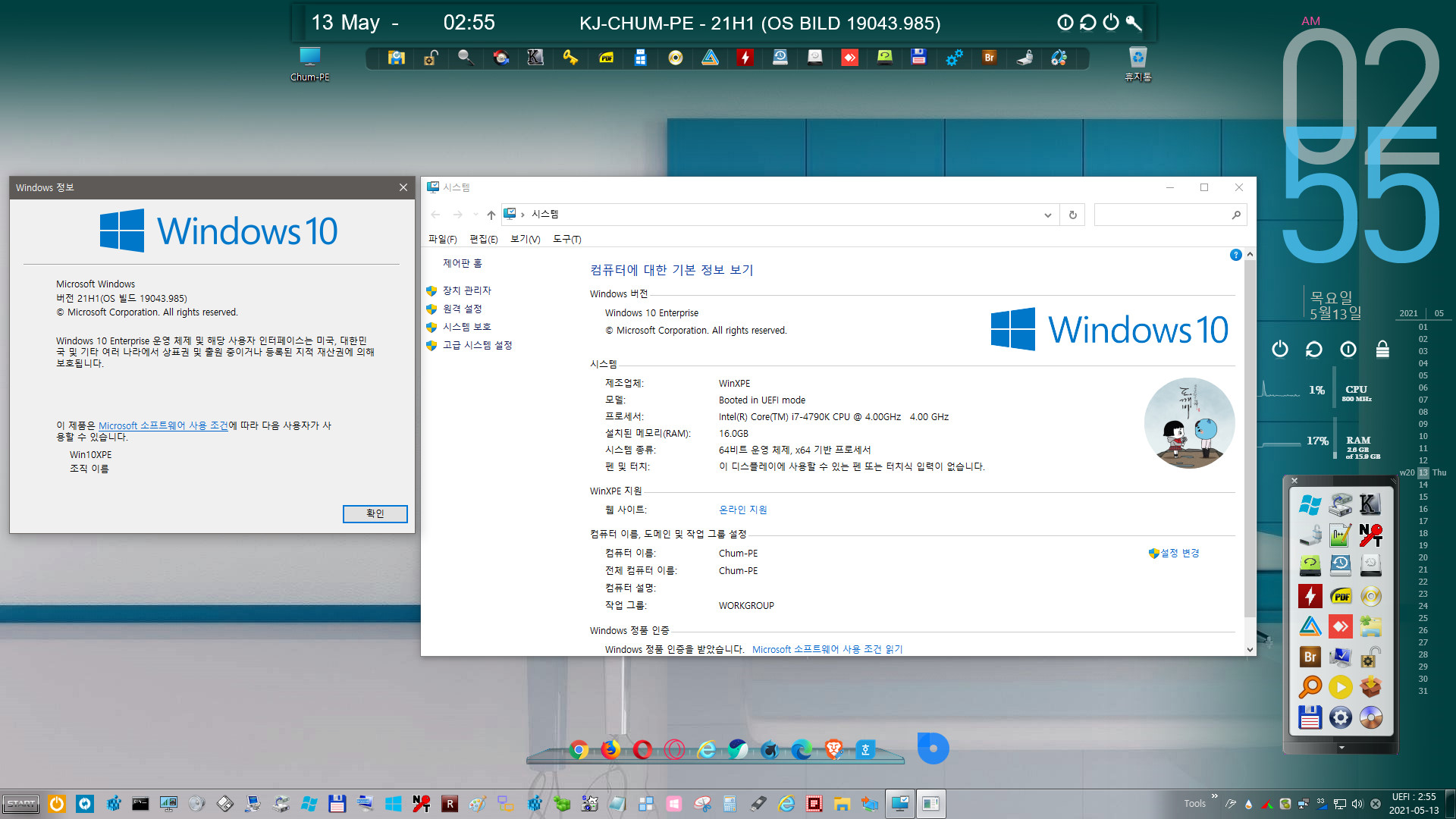The image size is (1456, 819).
Task: Open the command prompt icon in taskbar
Action: 140,803
